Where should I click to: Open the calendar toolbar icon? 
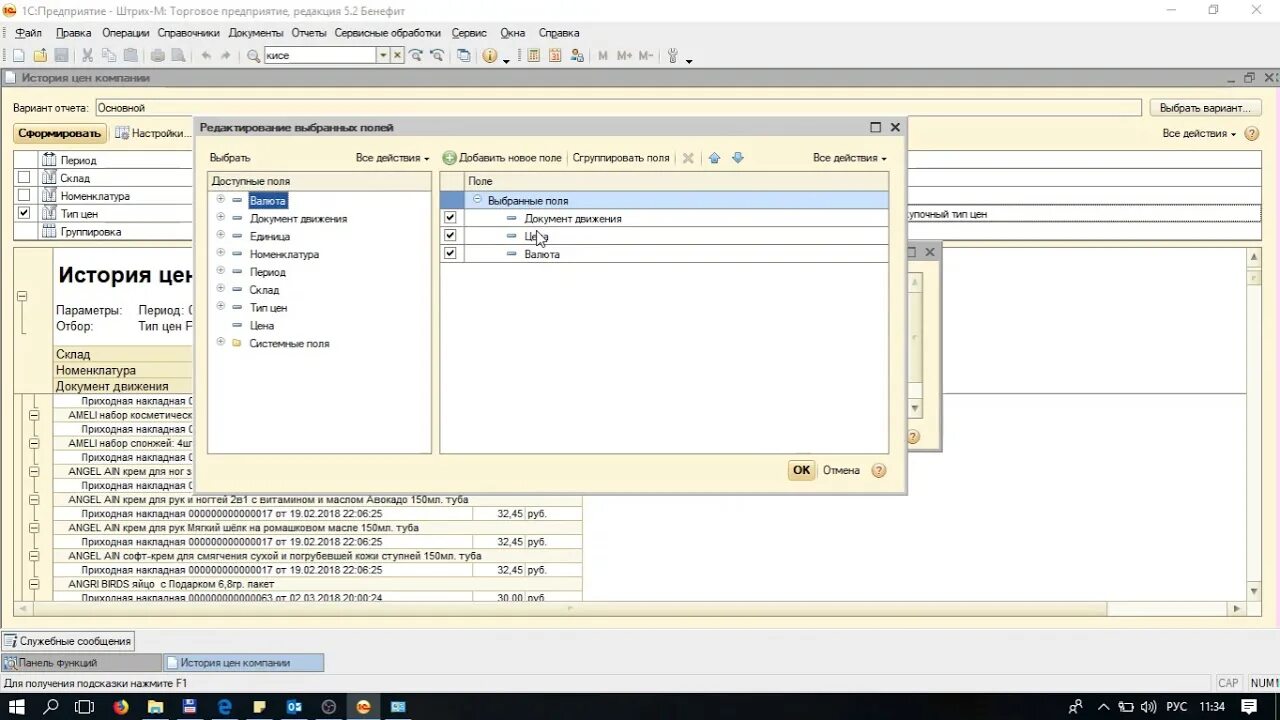pyautogui.click(x=555, y=56)
